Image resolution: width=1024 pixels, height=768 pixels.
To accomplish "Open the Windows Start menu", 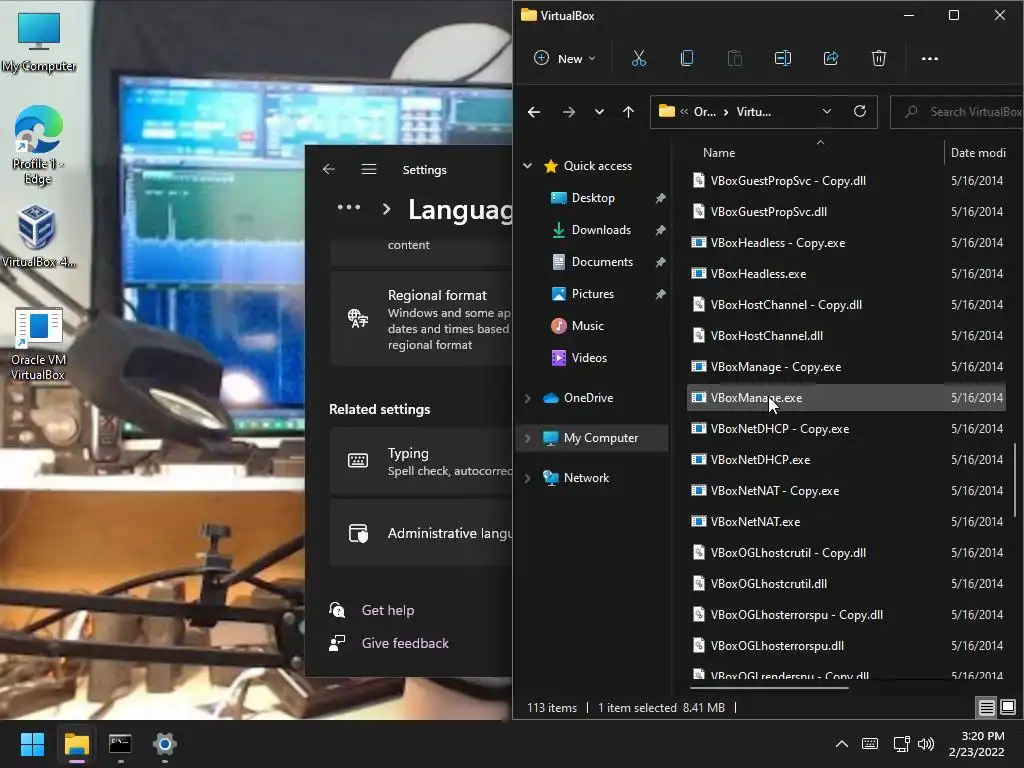I will (x=32, y=744).
